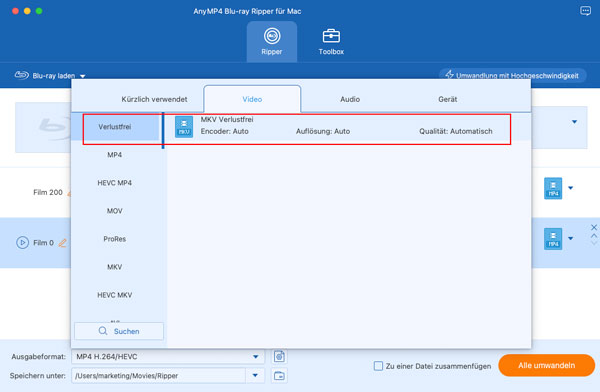The height and width of the screenshot is (392, 600).
Task: Click the Qualität: Automatisch text
Action: tap(456, 131)
